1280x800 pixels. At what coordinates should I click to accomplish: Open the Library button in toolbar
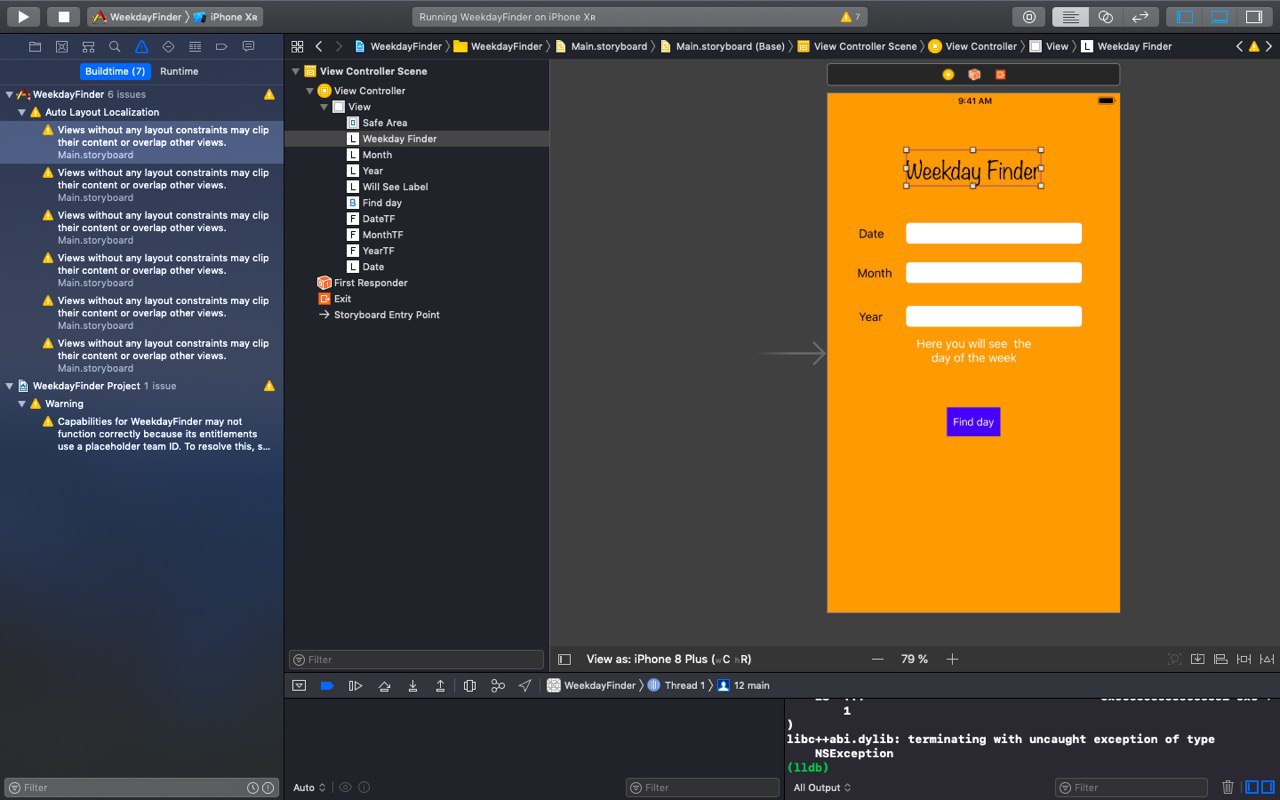pos(1028,17)
